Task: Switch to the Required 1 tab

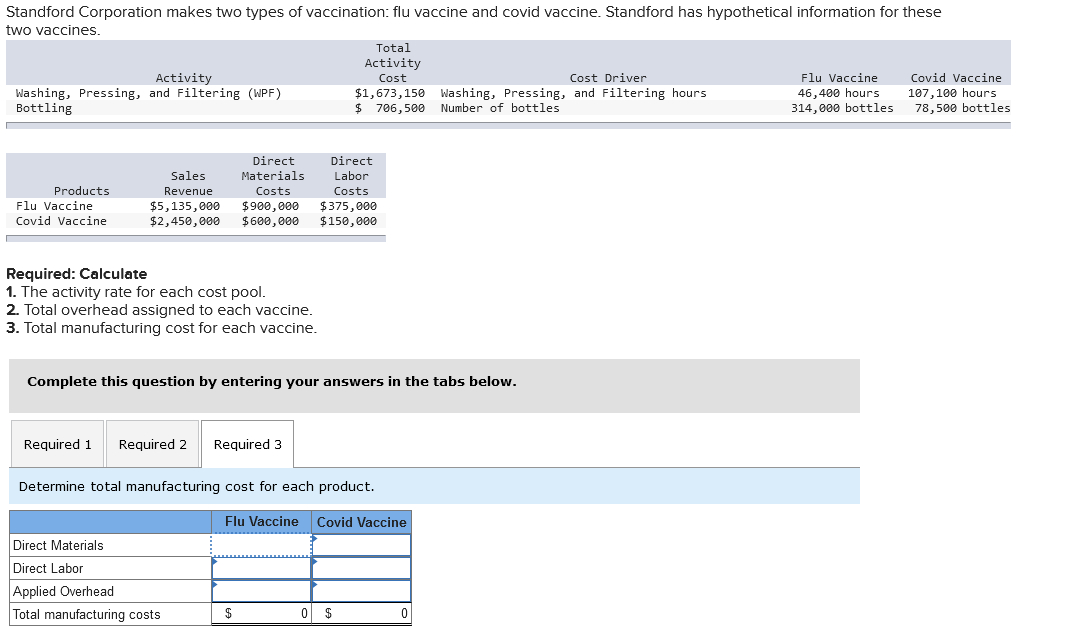Action: pyautogui.click(x=57, y=443)
